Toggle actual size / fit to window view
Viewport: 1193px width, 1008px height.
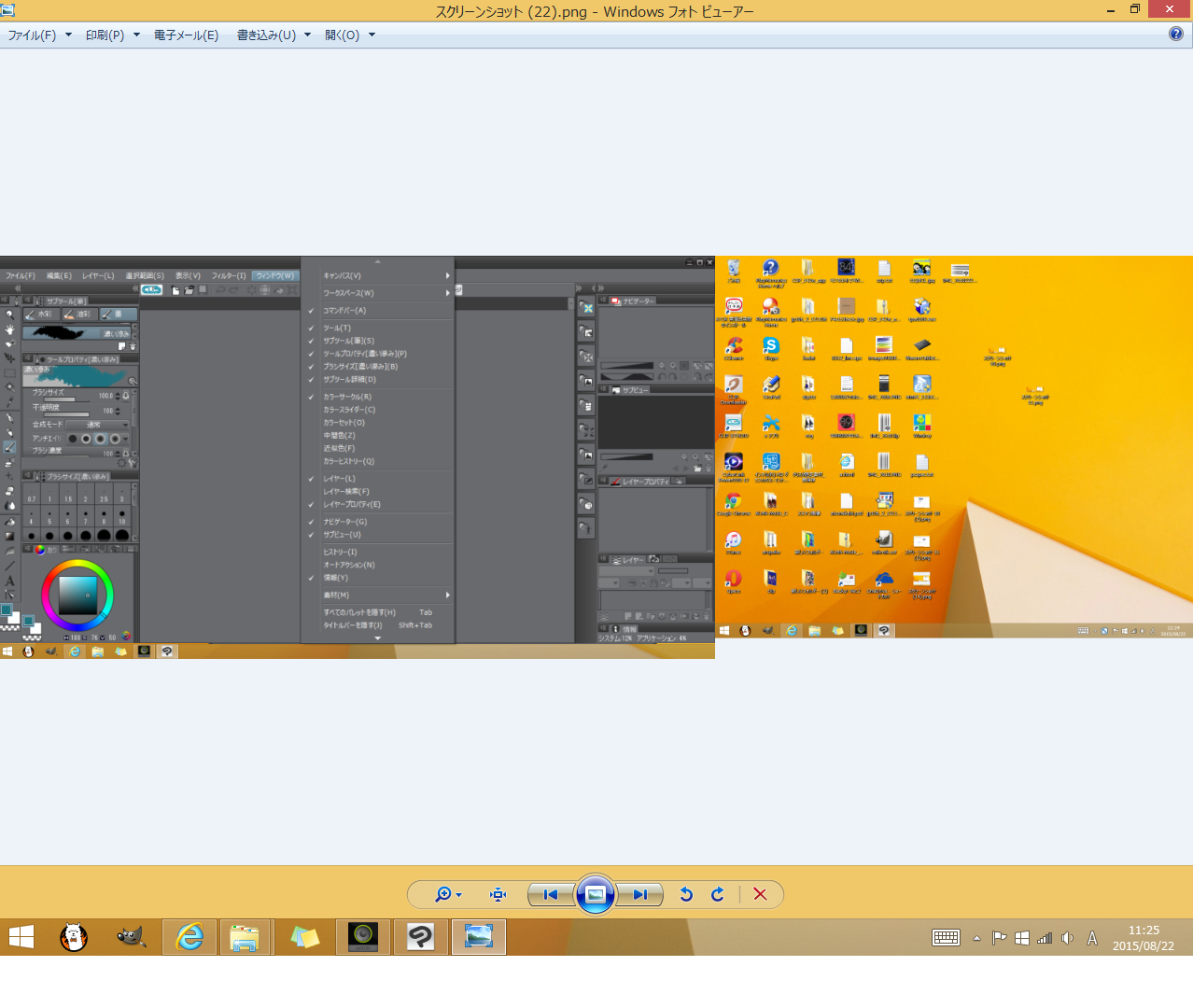498,894
